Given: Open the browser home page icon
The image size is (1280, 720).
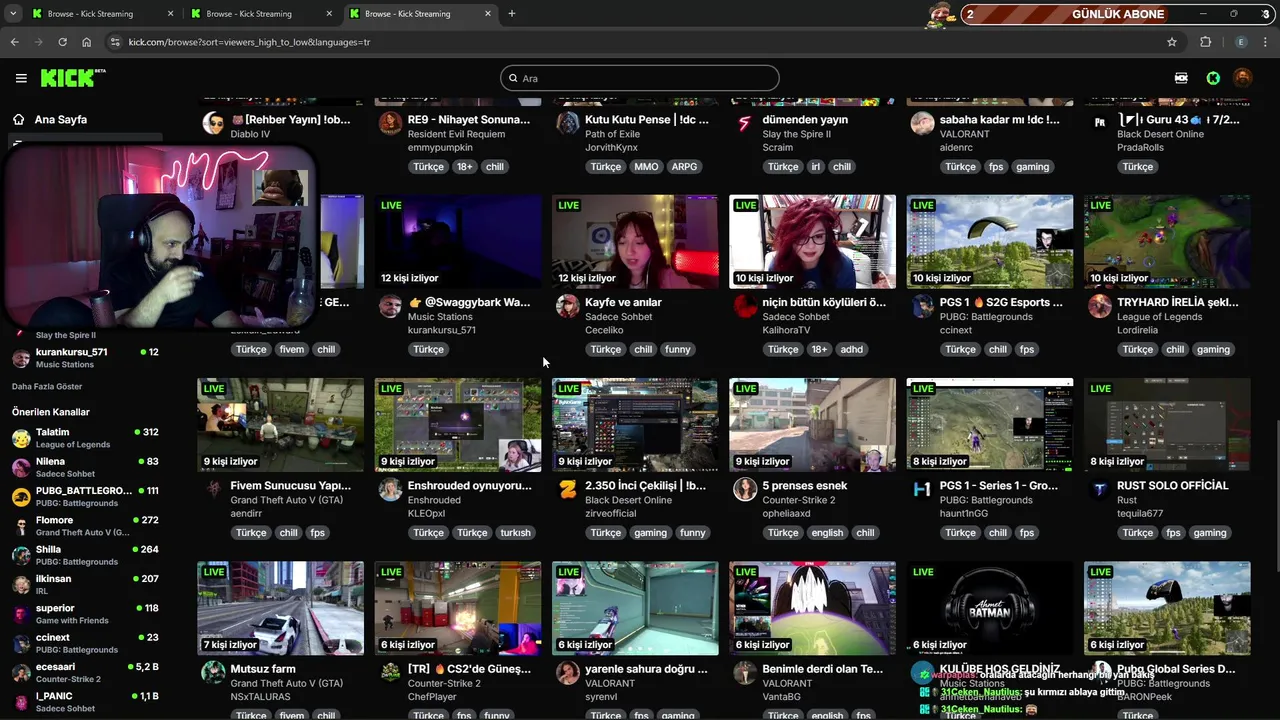Looking at the screenshot, I should point(87,42).
